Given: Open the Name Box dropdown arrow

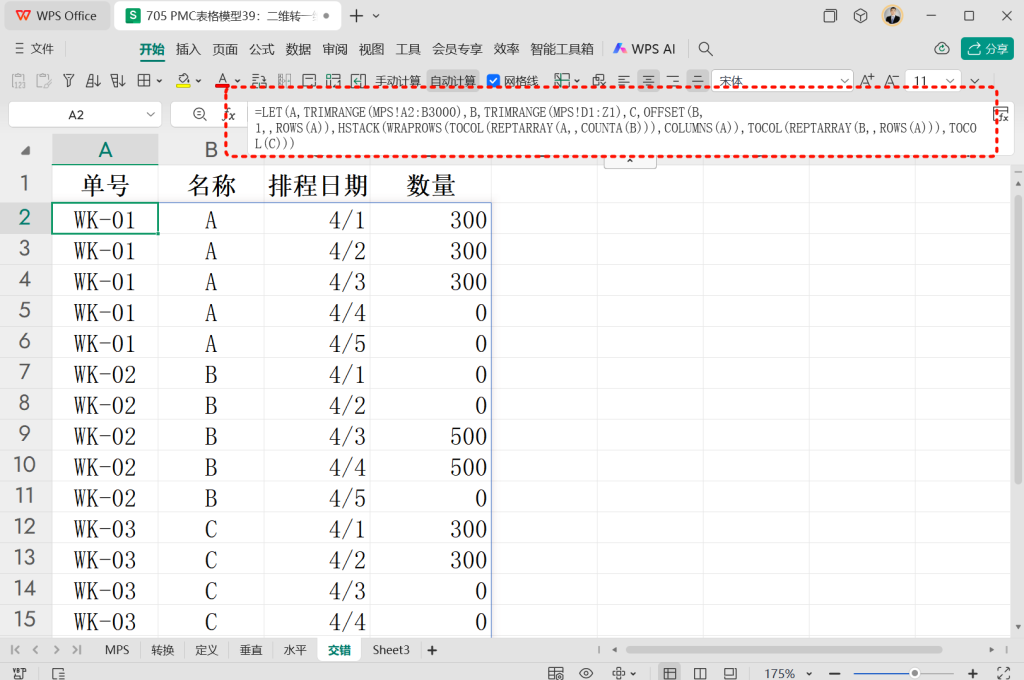Looking at the screenshot, I should tap(151, 114).
